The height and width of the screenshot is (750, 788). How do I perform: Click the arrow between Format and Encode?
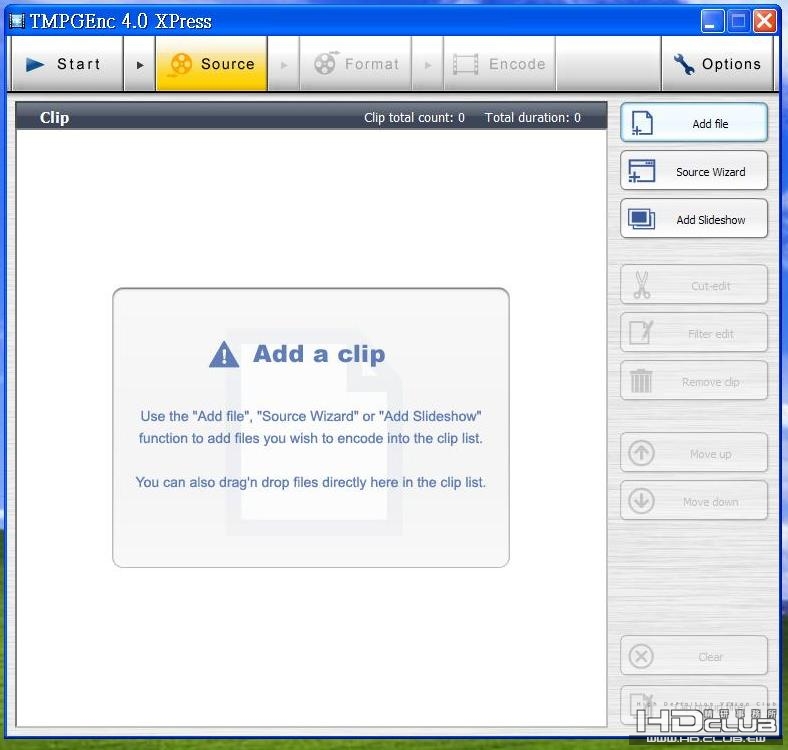(428, 64)
